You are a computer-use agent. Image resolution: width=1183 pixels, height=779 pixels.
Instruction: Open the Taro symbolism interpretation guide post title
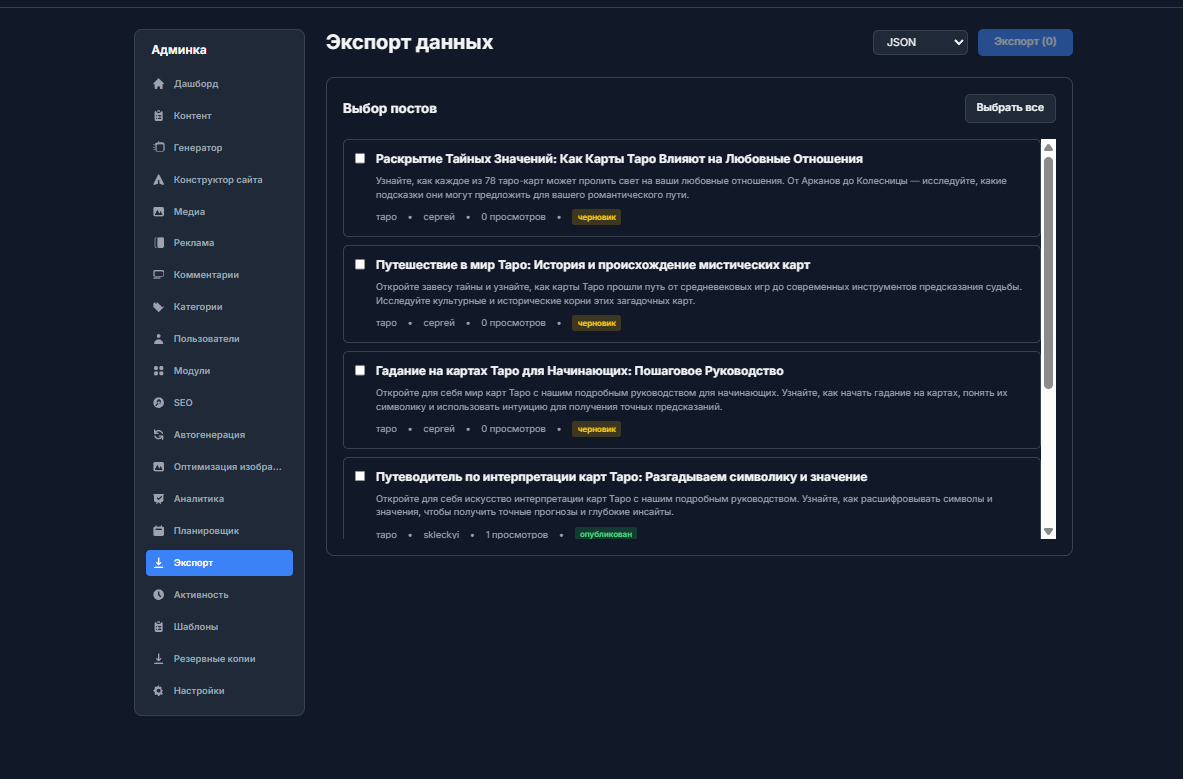[621, 476]
